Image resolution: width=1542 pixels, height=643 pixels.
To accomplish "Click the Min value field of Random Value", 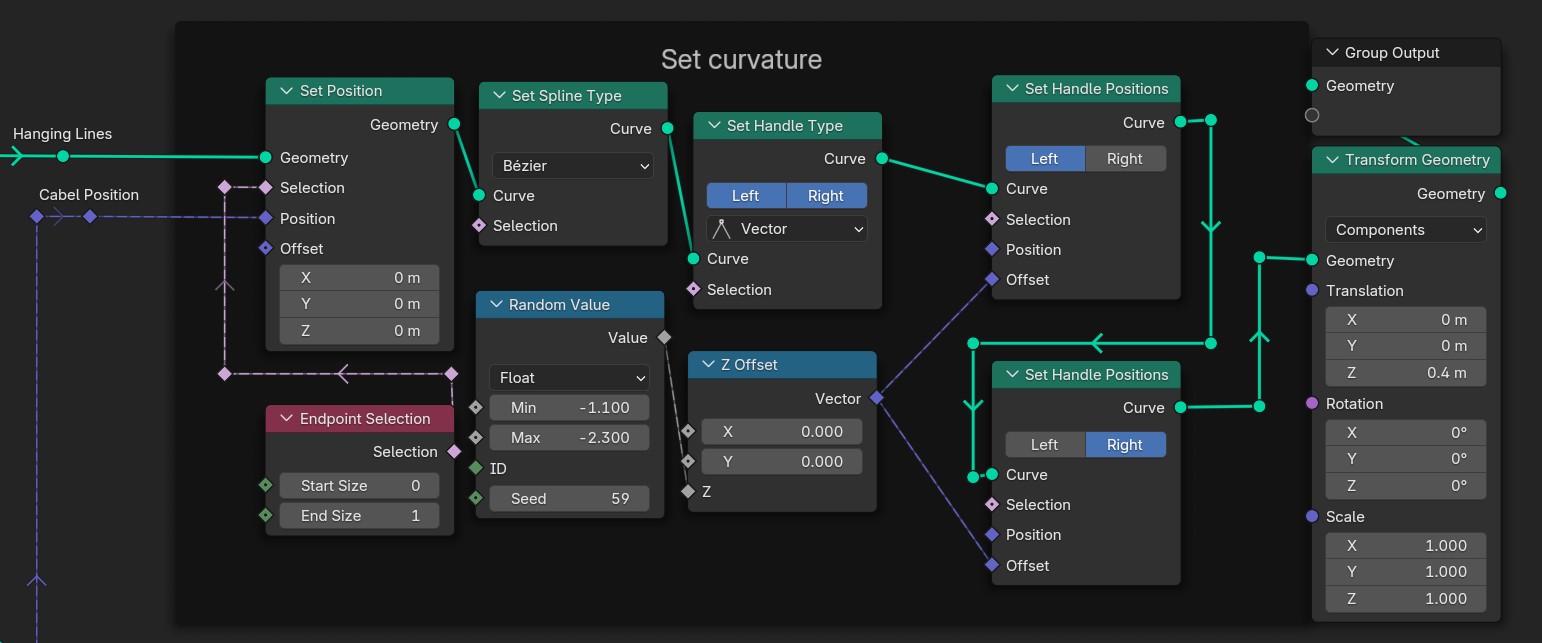I will point(569,408).
